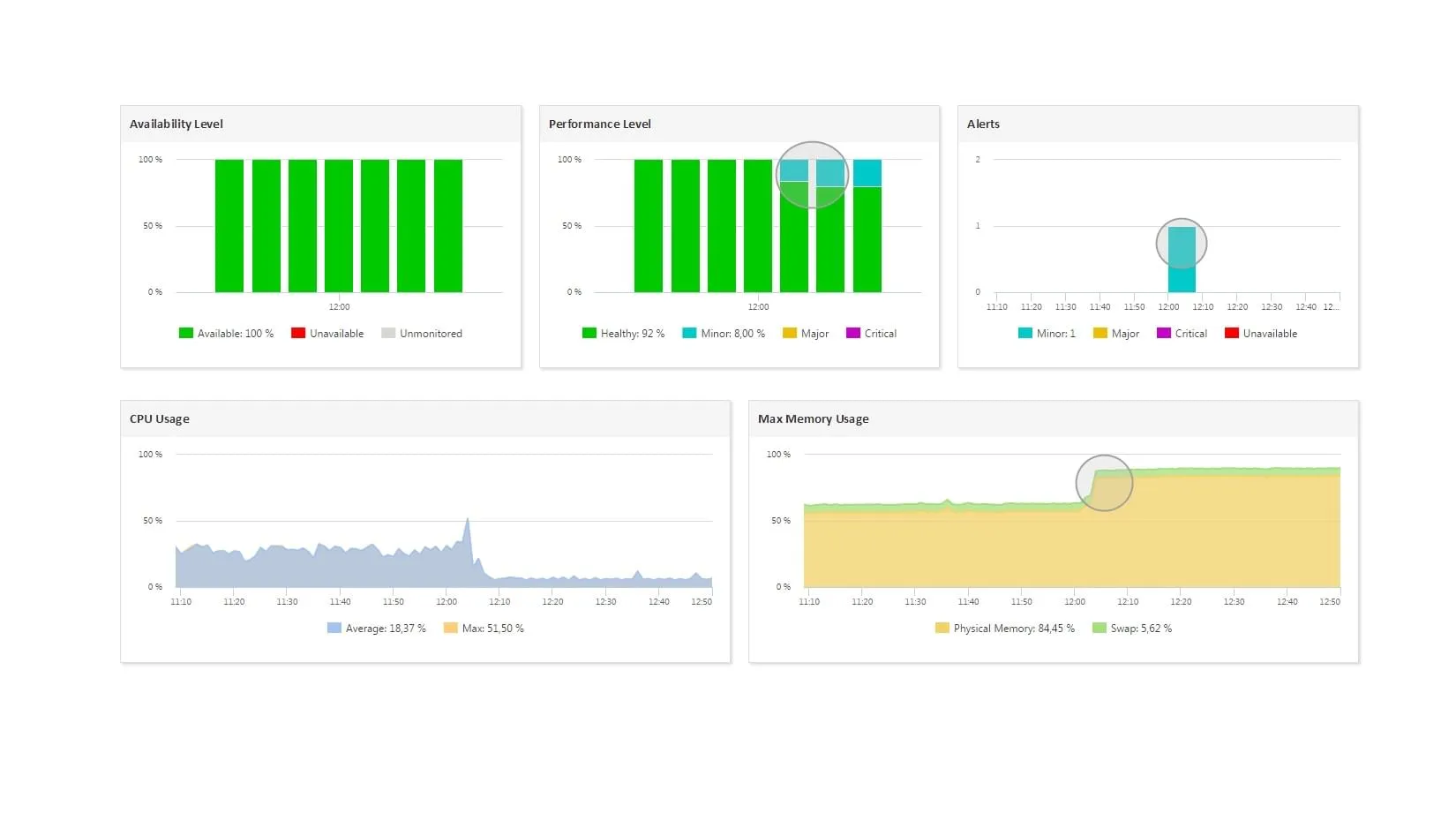Click the cyan Minor: 8,00 % legend swatch
Image resolution: width=1456 pixels, height=821 pixels.
689,334
